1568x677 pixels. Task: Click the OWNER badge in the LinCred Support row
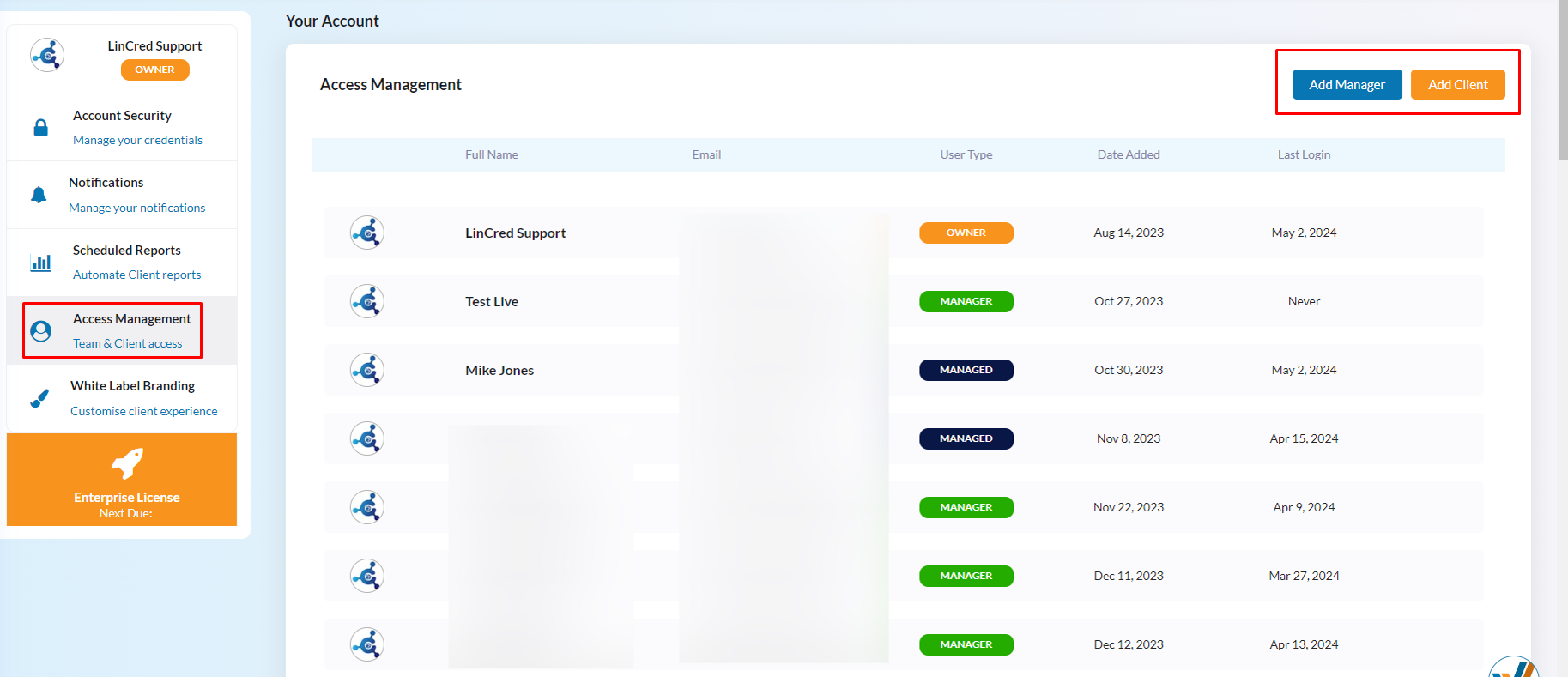966,233
